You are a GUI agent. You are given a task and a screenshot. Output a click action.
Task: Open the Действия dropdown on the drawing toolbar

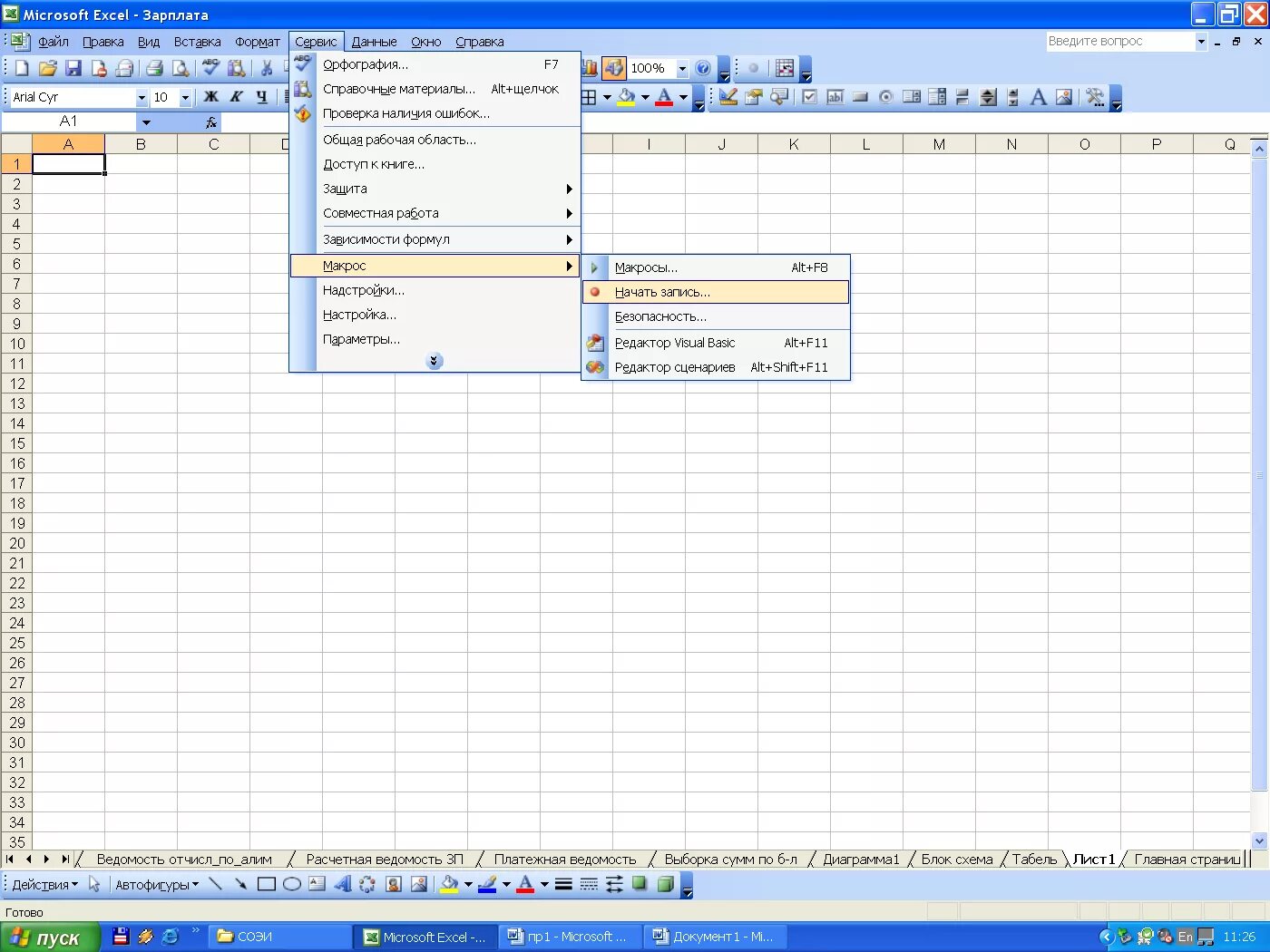coord(44,884)
